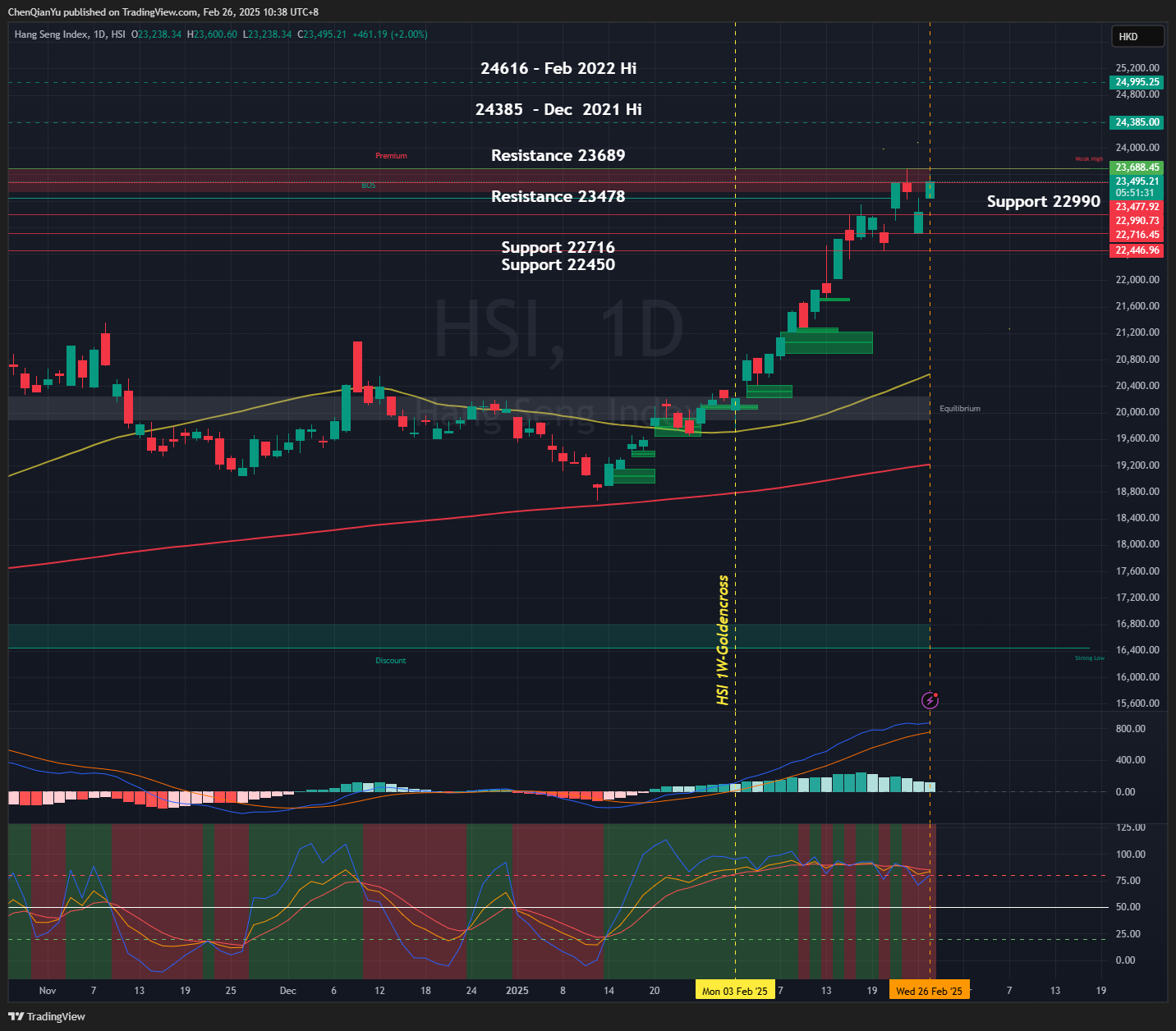Viewport: 1176px width, 1031px height.
Task: Click the red 22,716.45 price tag
Action: point(1137,235)
